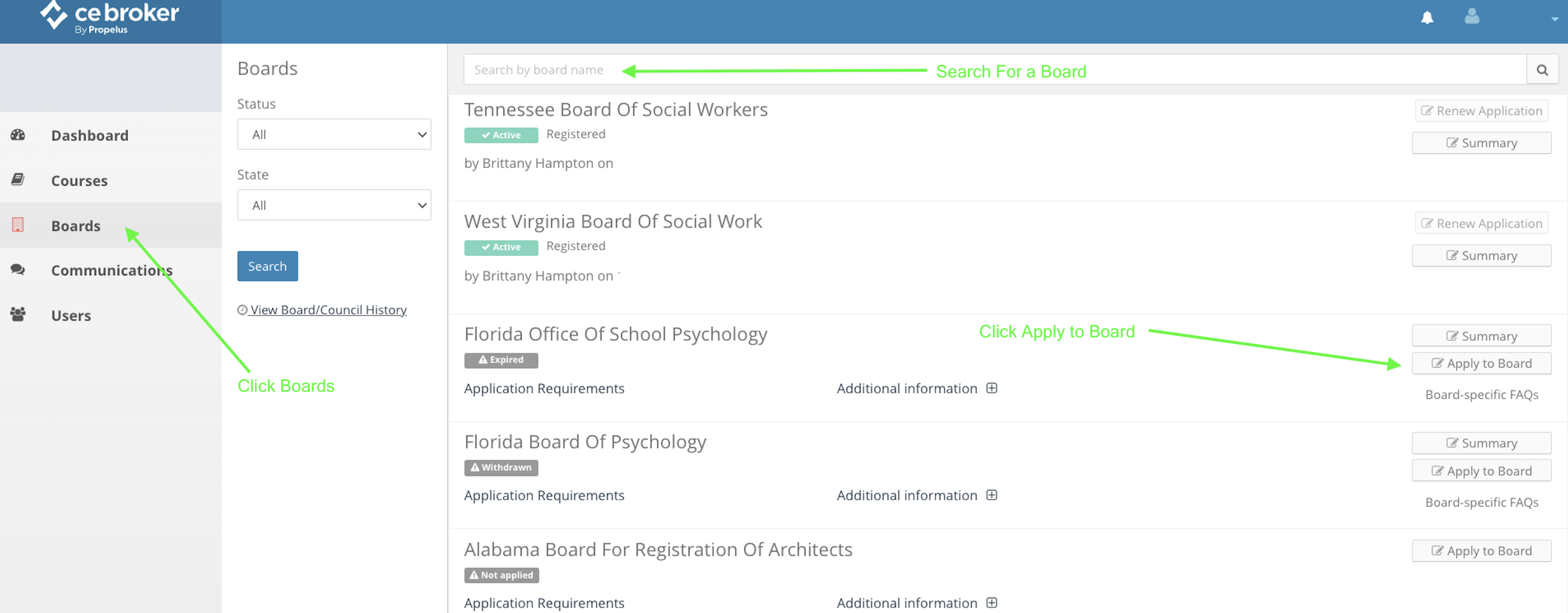1568x613 pixels.
Task: Expand Additional information for Florida Office Of School Psychology
Action: tap(992, 388)
